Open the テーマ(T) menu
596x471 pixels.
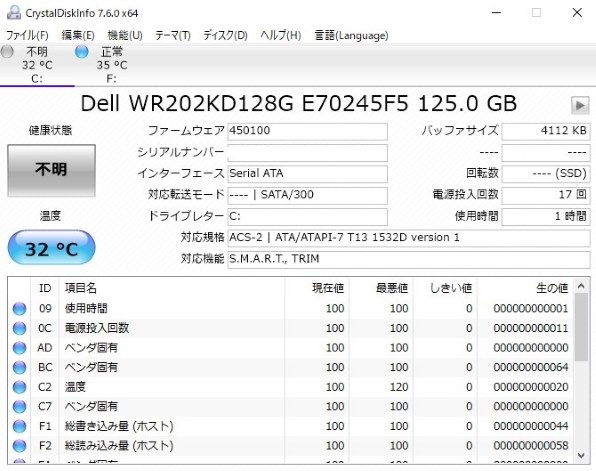[x=173, y=35]
